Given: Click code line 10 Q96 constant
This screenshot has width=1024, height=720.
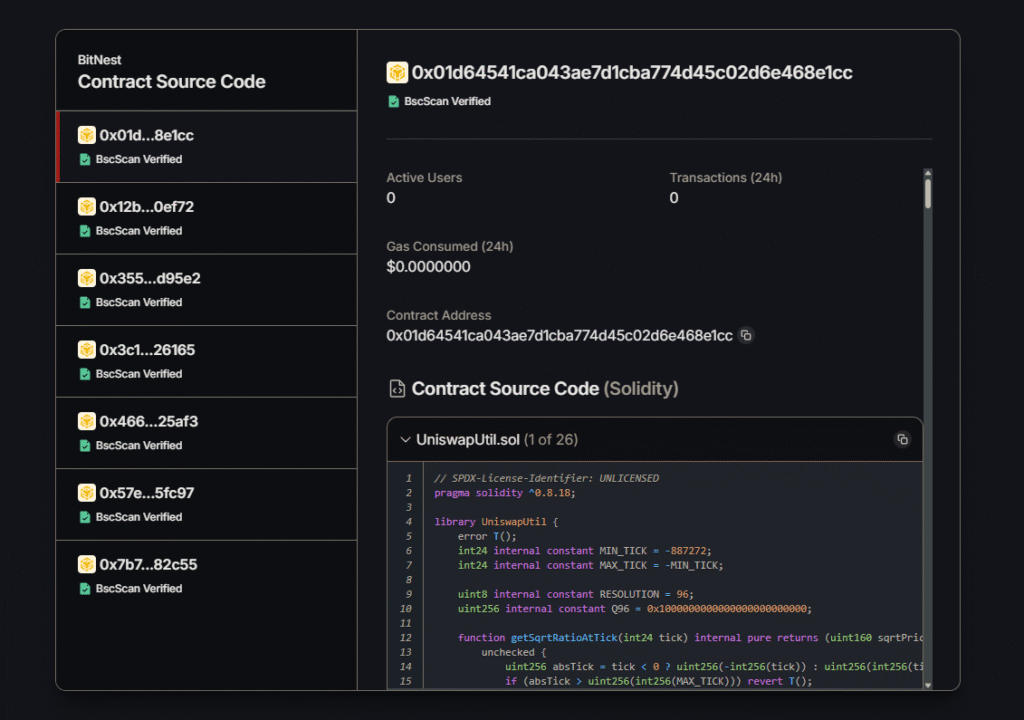Looking at the screenshot, I should point(635,609).
